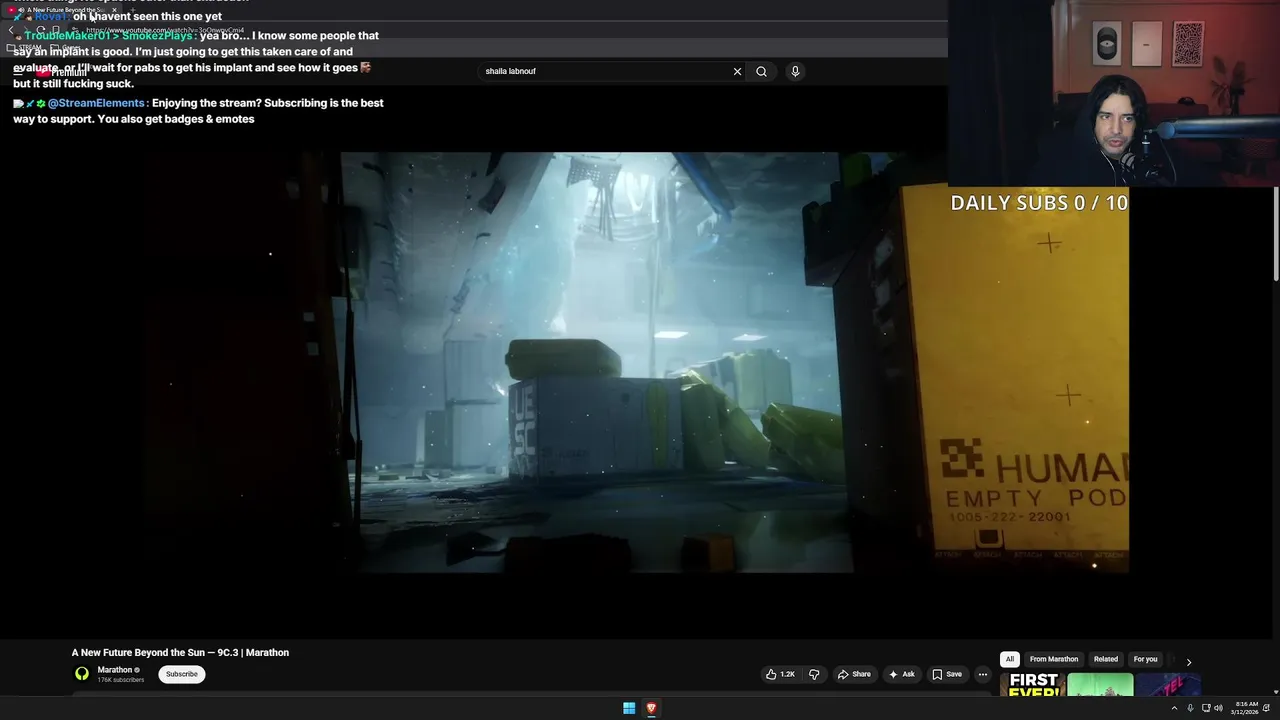Open a new browser tab with plus
The width and height of the screenshot is (1280, 720).
132,10
